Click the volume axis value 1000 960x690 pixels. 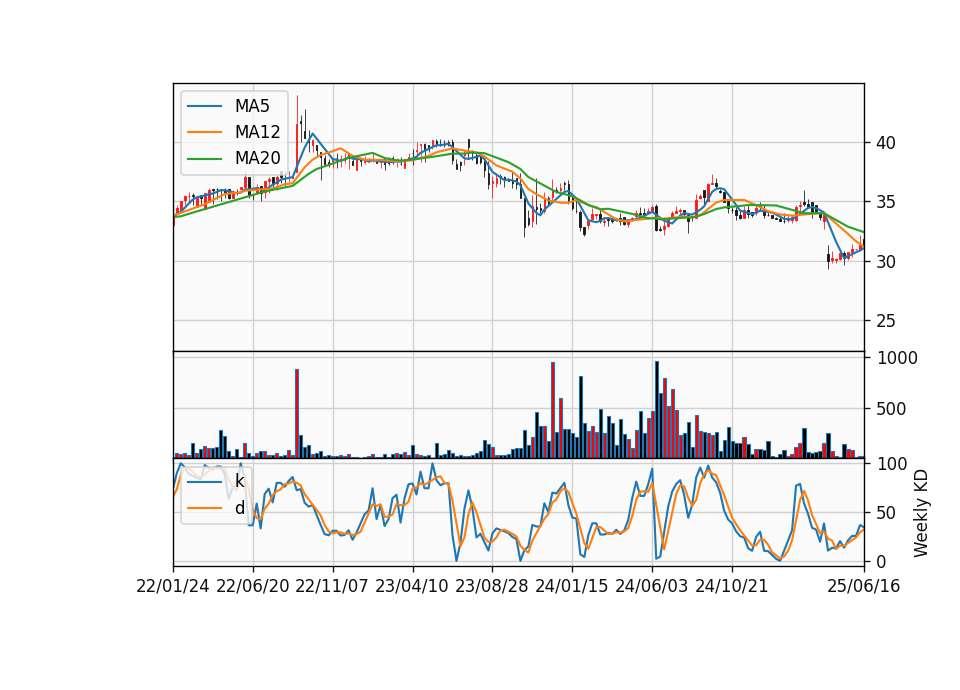click(x=898, y=358)
